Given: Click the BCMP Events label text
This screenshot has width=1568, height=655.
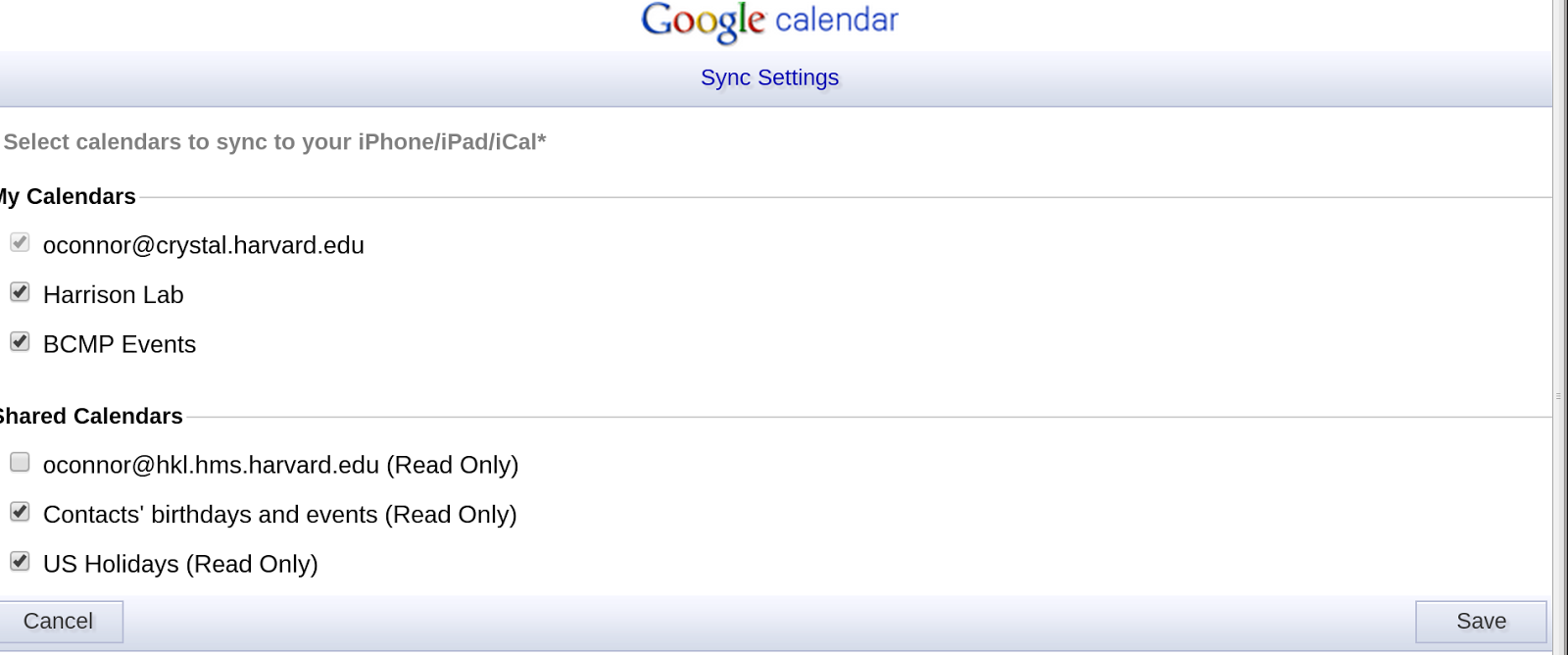Looking at the screenshot, I should 120,344.
